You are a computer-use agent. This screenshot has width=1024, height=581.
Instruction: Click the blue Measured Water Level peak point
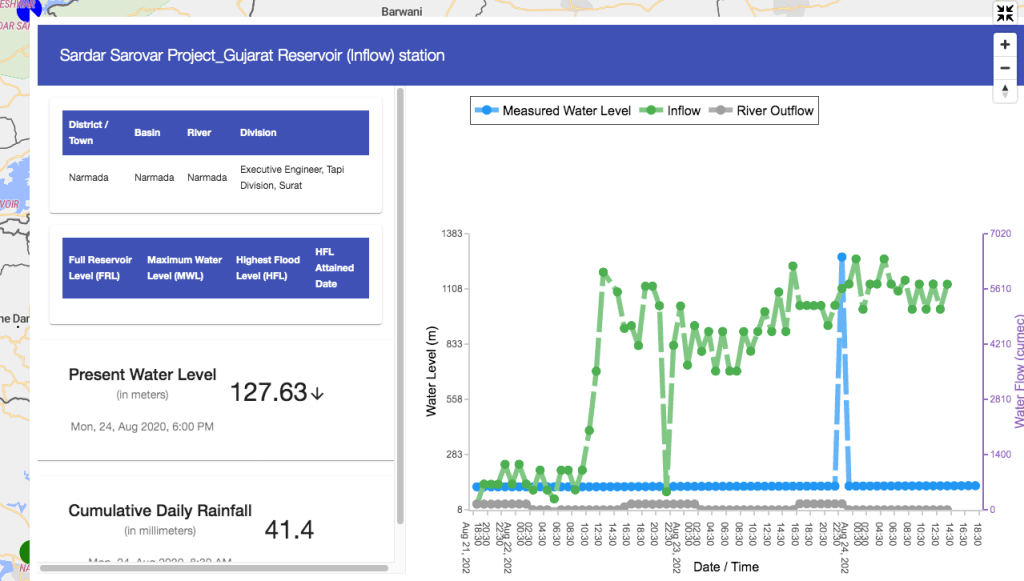842,258
